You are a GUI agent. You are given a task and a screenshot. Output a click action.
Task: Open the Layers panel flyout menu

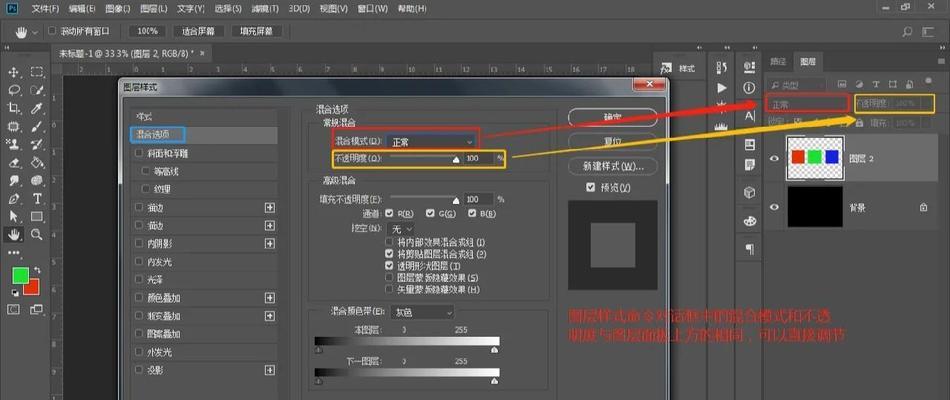(941, 61)
